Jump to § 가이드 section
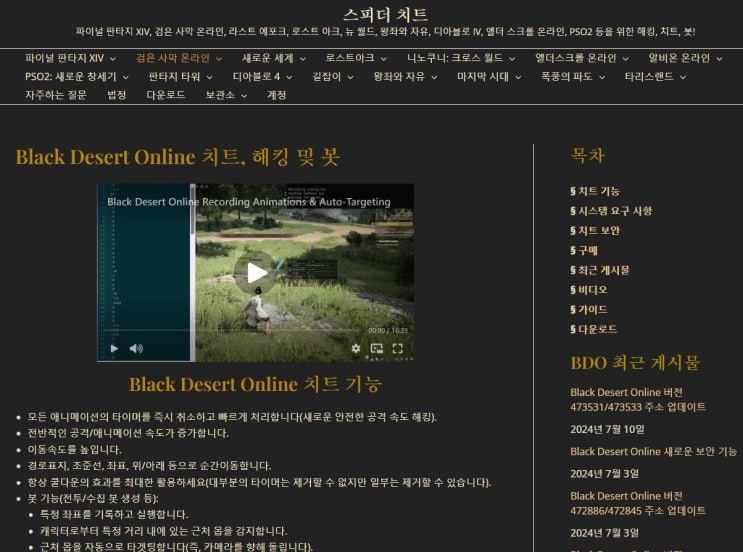743x552 pixels. click(x=589, y=310)
